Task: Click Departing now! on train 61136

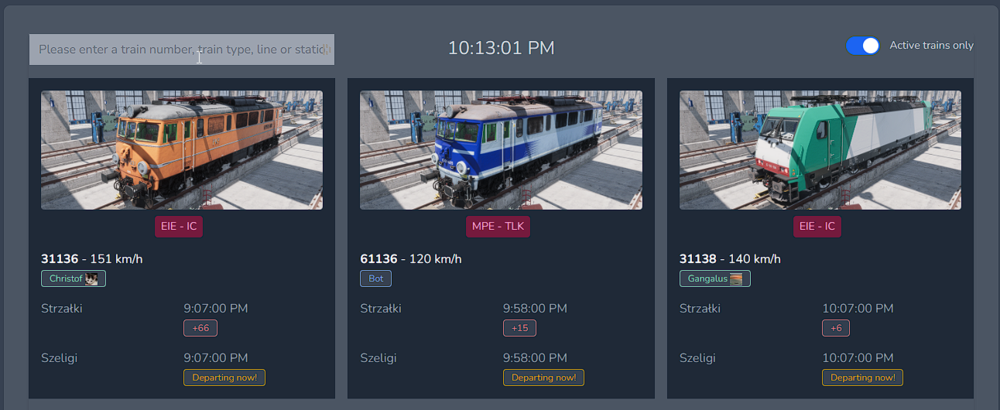Action: (544, 377)
